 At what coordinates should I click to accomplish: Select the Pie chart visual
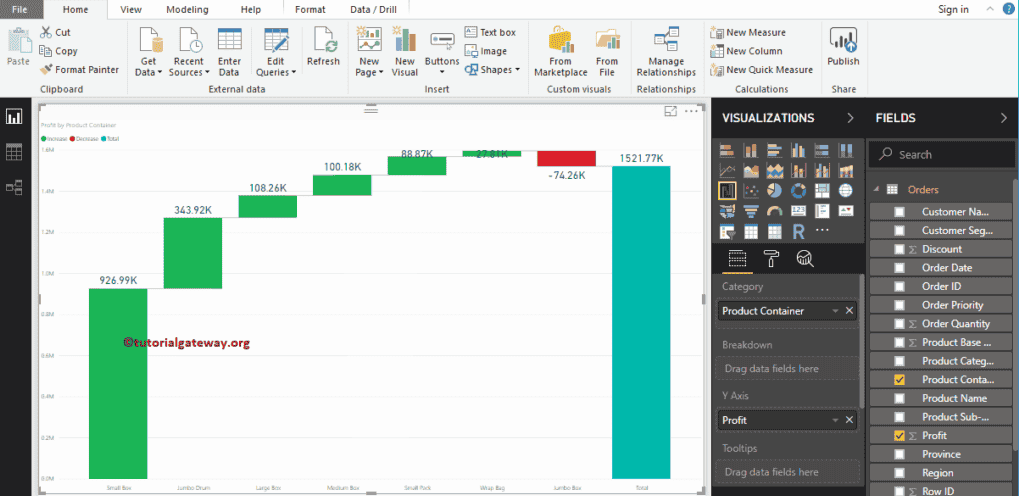coord(775,190)
